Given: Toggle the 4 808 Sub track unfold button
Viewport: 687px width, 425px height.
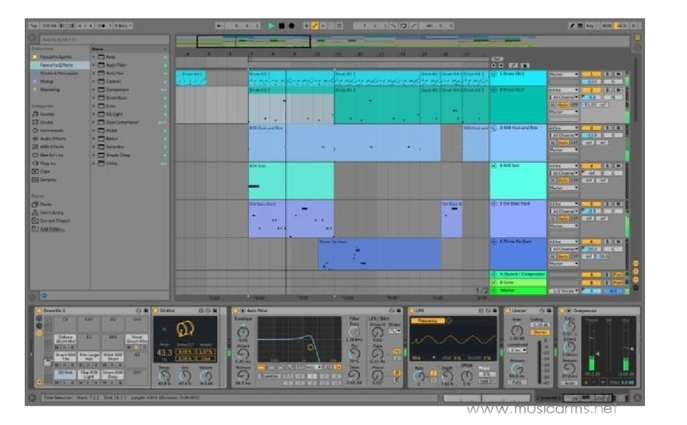Looking at the screenshot, I should 493,166.
